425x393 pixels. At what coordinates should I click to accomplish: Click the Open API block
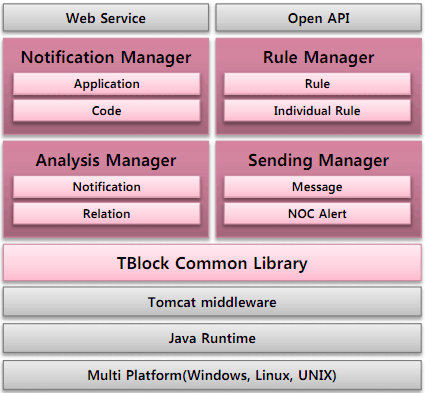point(318,18)
